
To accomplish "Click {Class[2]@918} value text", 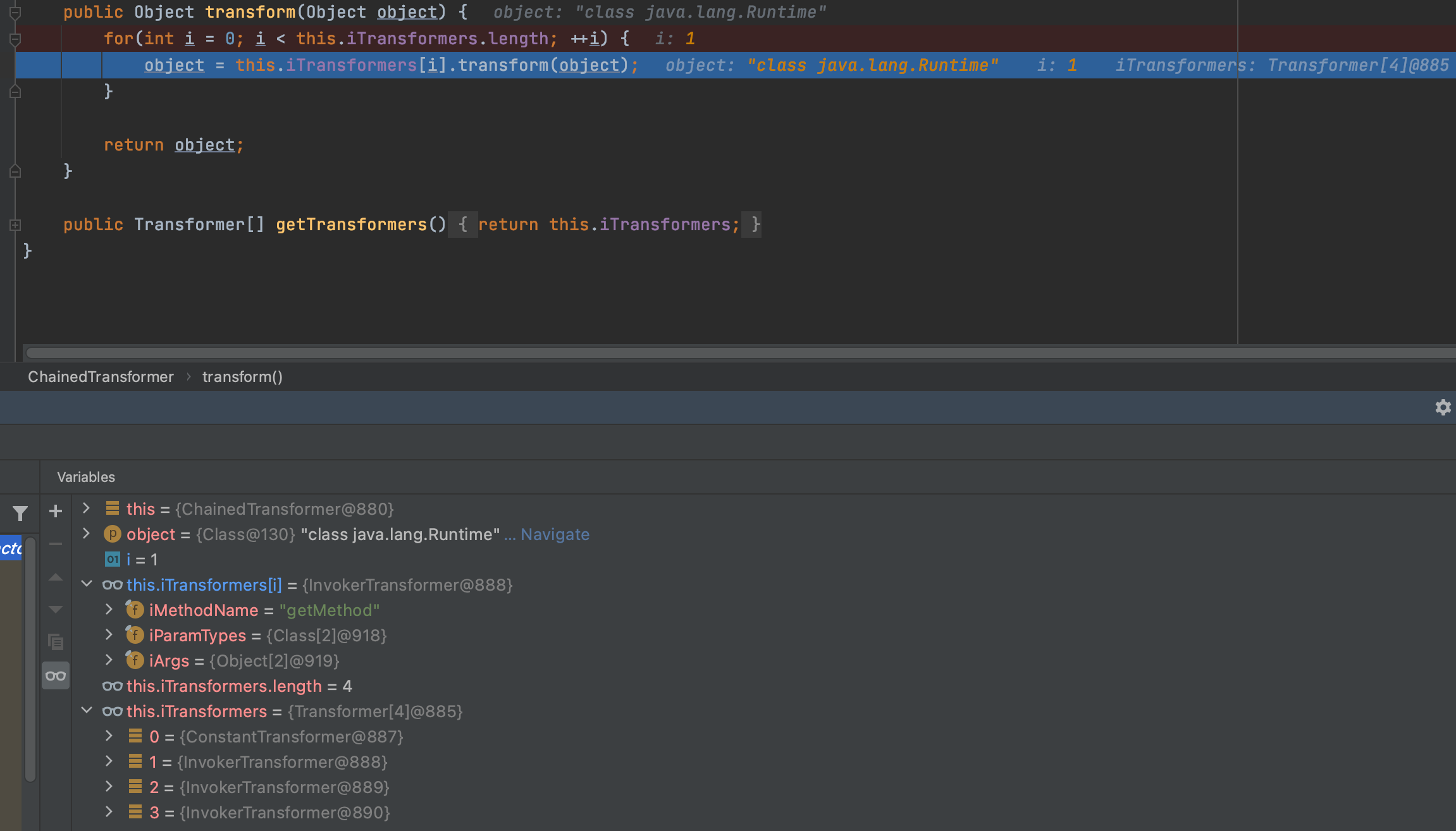I will [x=326, y=636].
